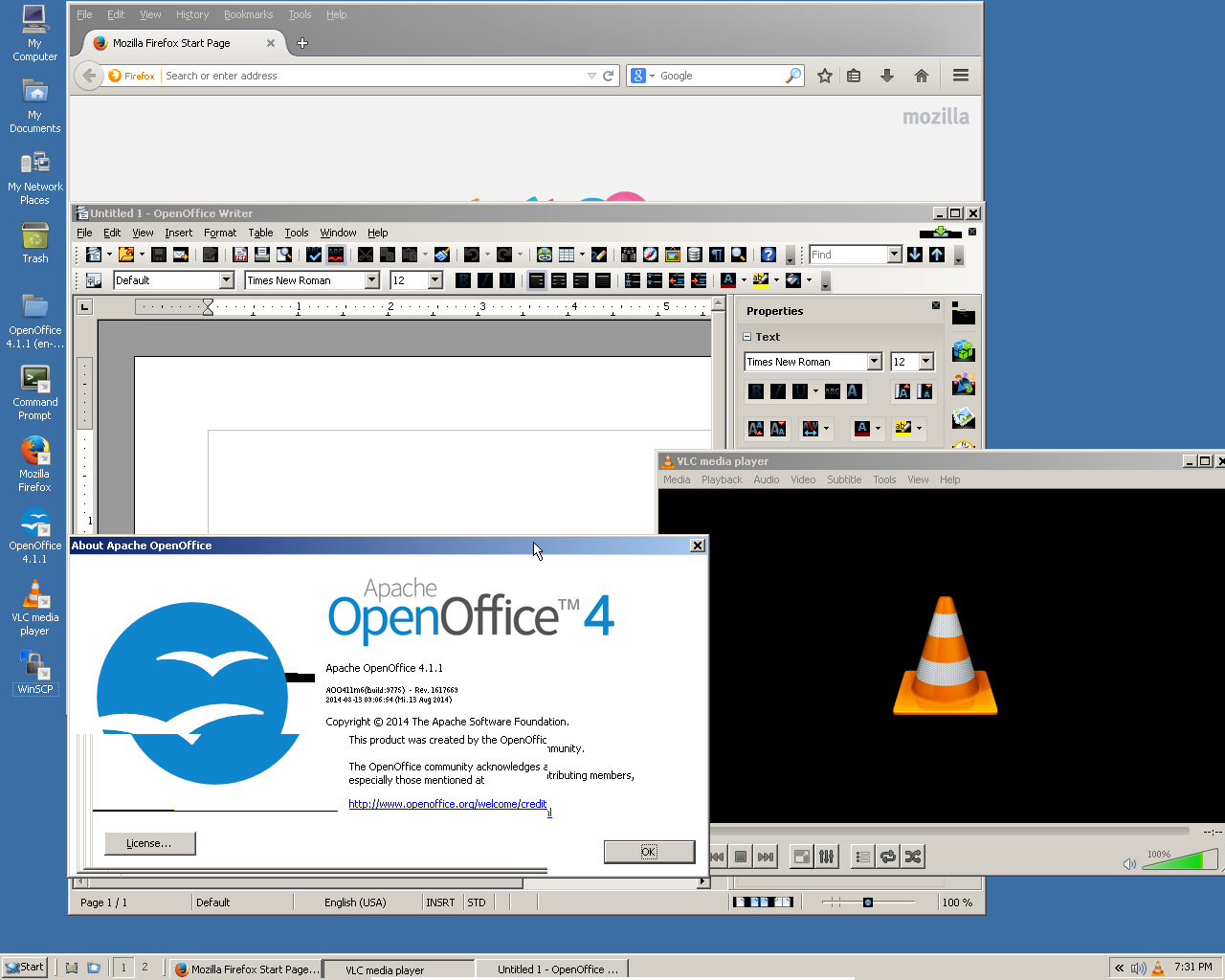The image size is (1225, 980).
Task: Show VLC extended settings icon
Action: [827, 857]
